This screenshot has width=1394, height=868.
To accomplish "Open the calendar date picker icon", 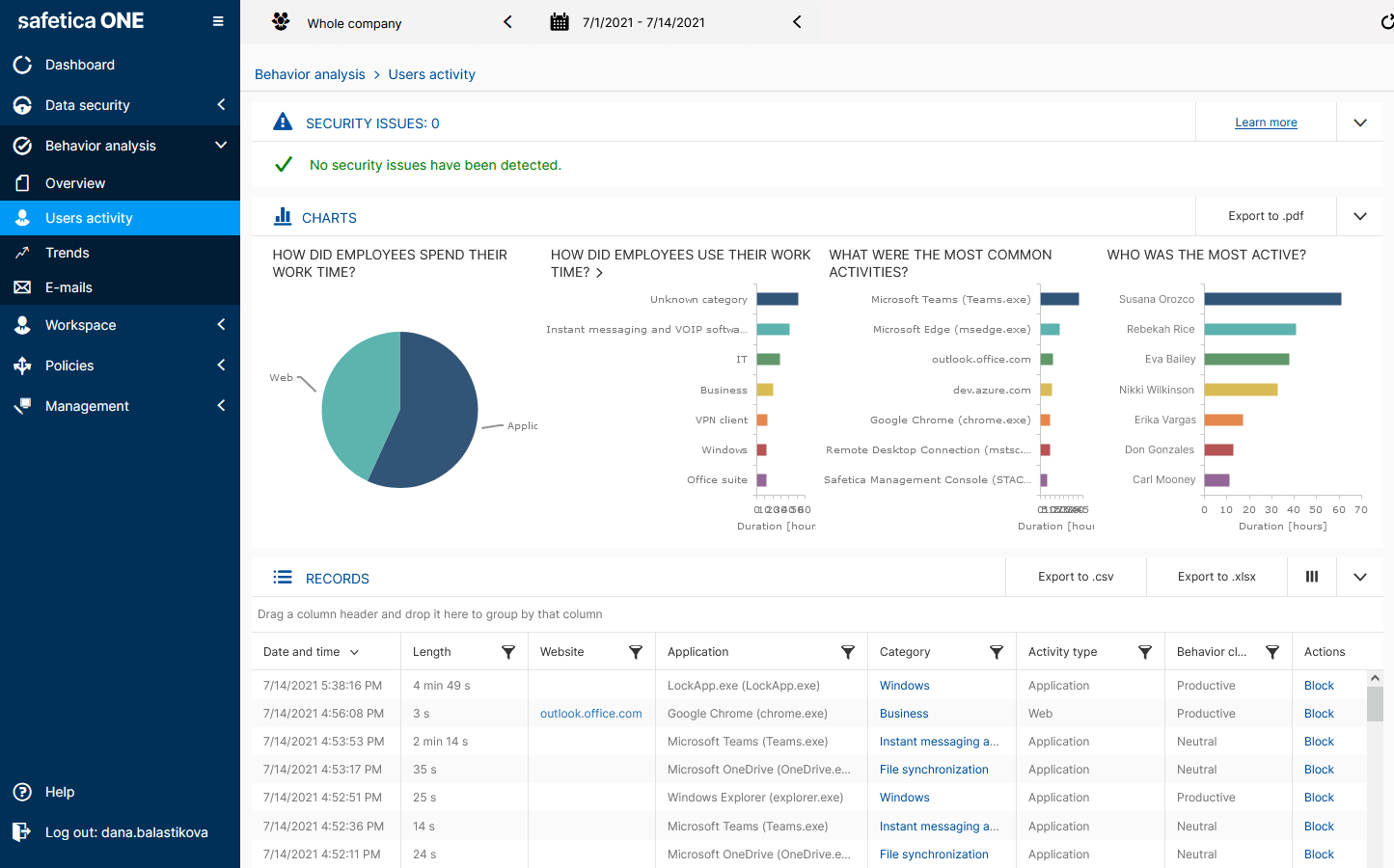I will 560,22.
